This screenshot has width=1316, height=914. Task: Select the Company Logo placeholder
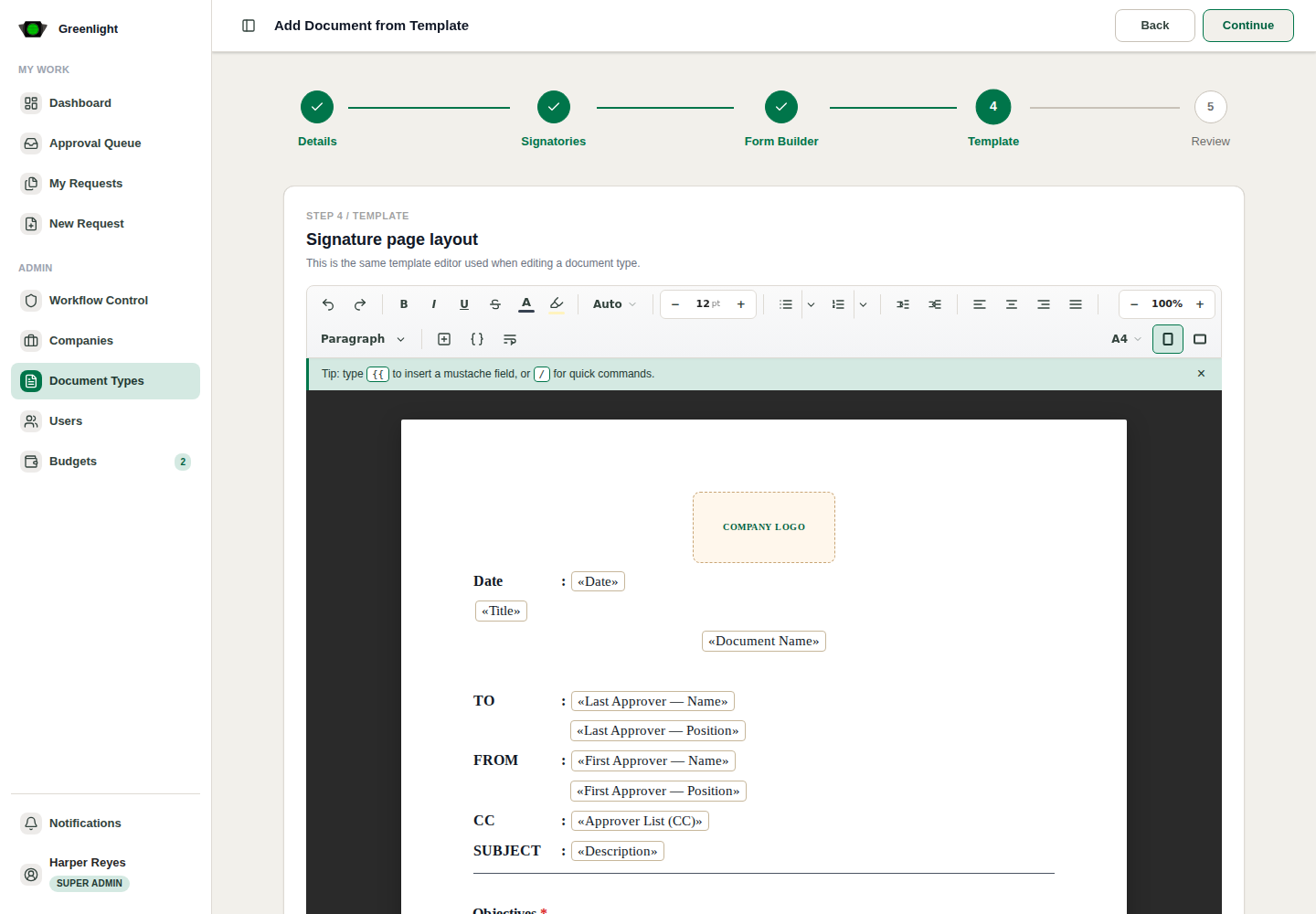(x=764, y=527)
